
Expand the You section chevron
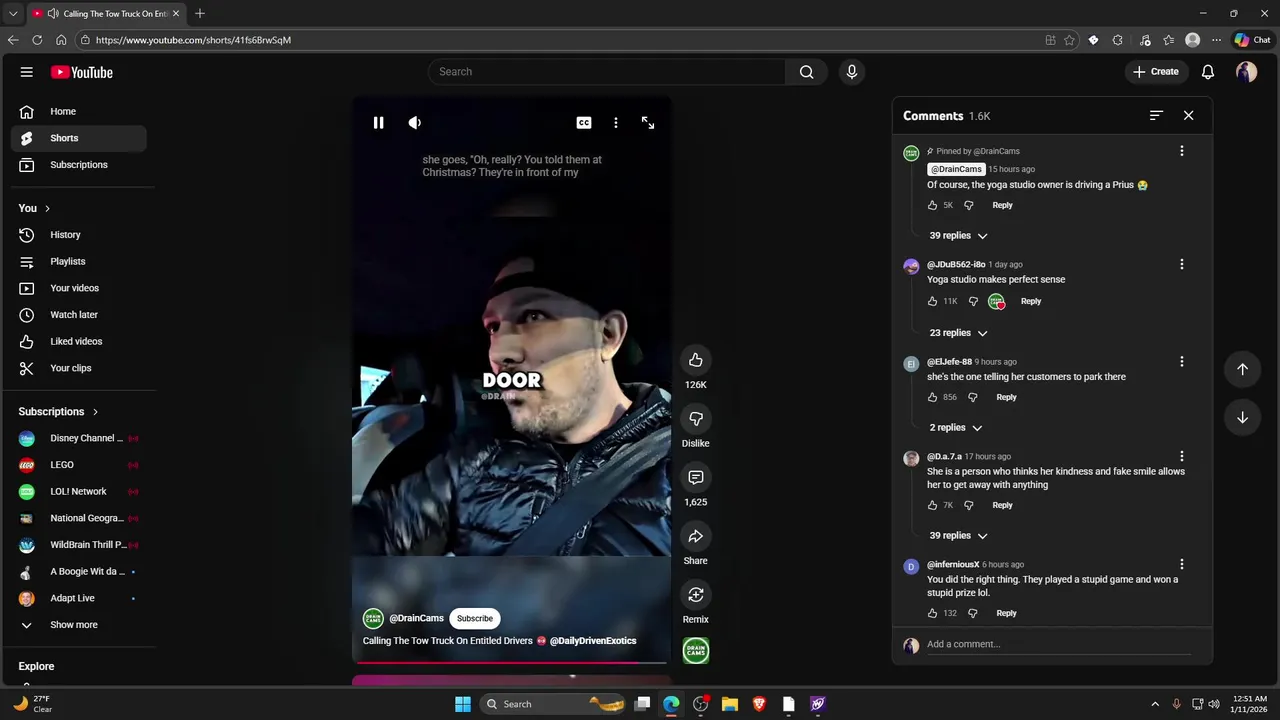[x=47, y=208]
